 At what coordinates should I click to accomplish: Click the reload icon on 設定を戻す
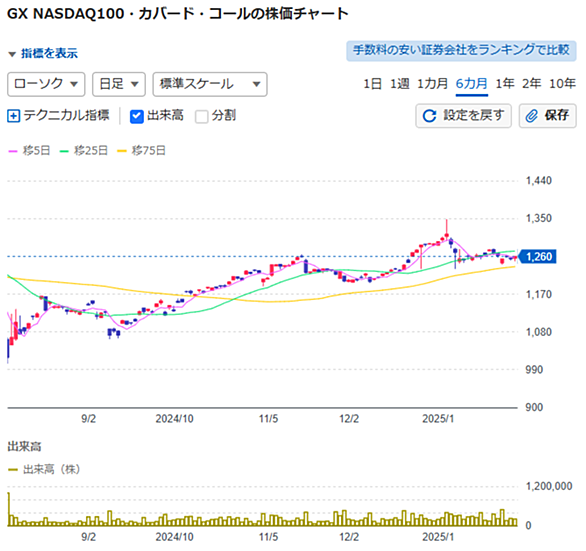(x=429, y=116)
